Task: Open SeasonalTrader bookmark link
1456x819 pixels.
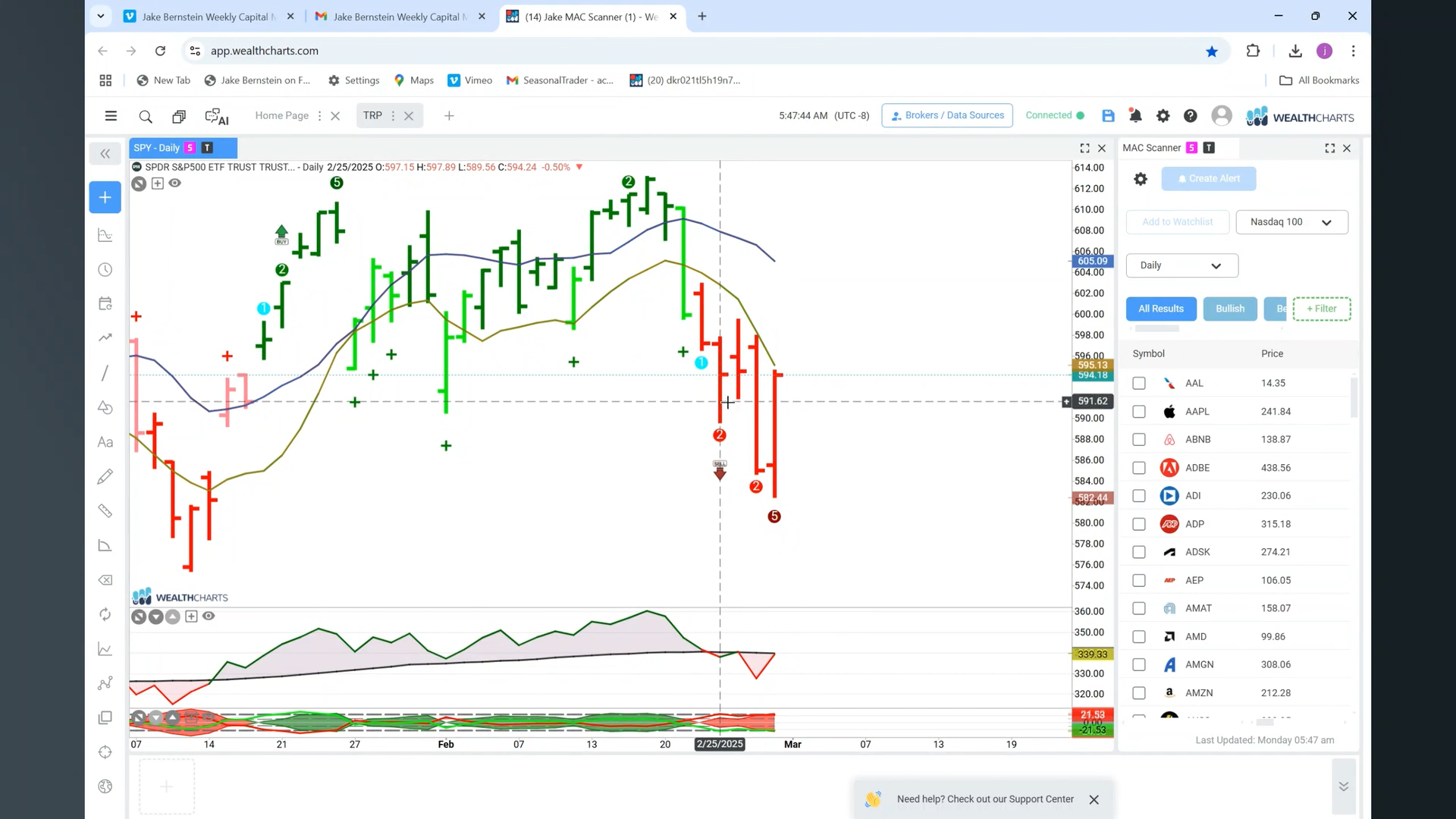Action: [560, 80]
